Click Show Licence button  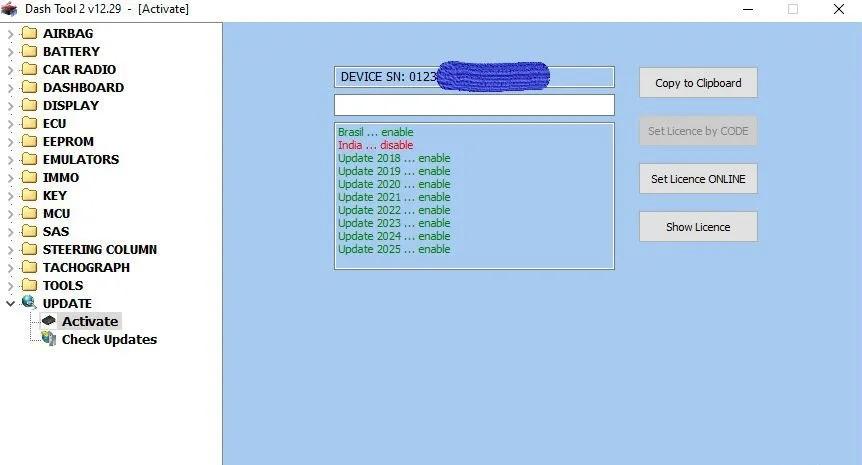[698, 226]
